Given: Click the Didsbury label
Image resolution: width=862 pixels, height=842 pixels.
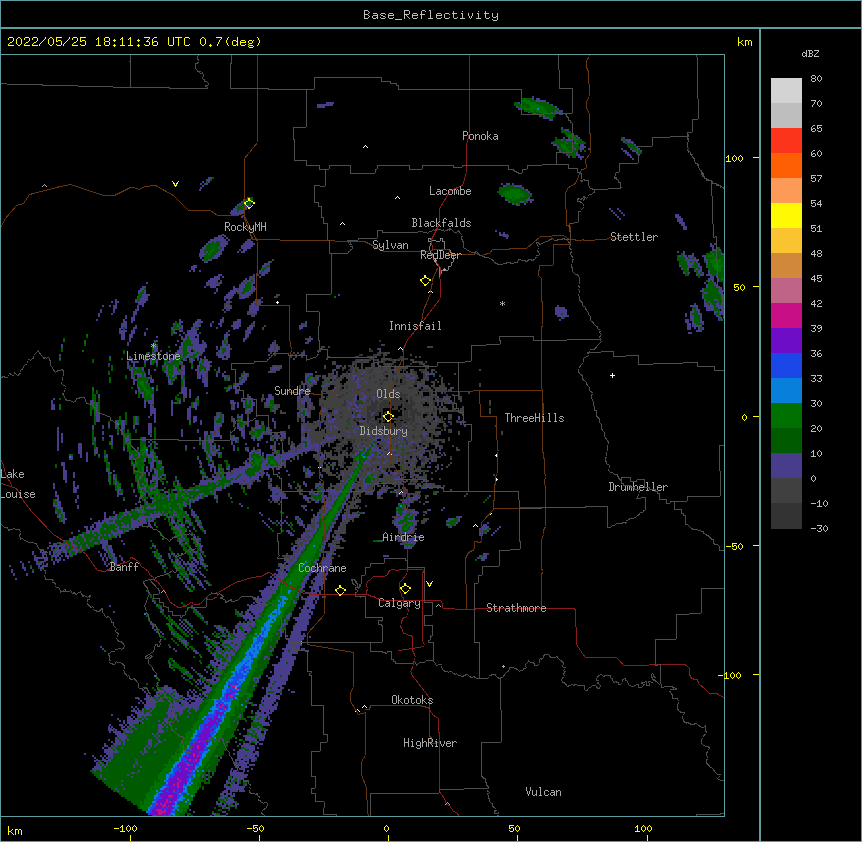Looking at the screenshot, I should click(384, 431).
